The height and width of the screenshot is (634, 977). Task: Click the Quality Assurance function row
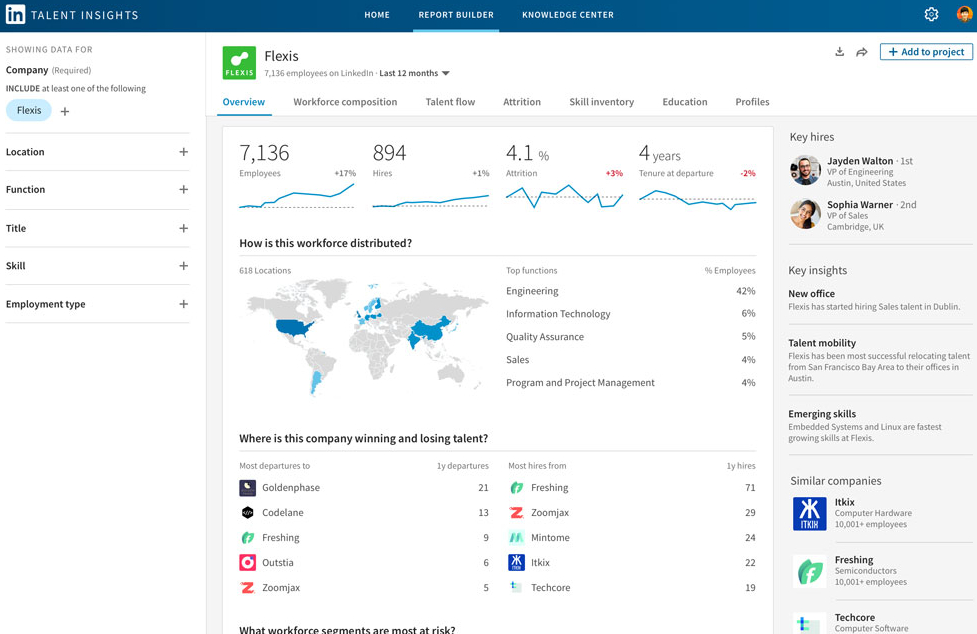(631, 337)
